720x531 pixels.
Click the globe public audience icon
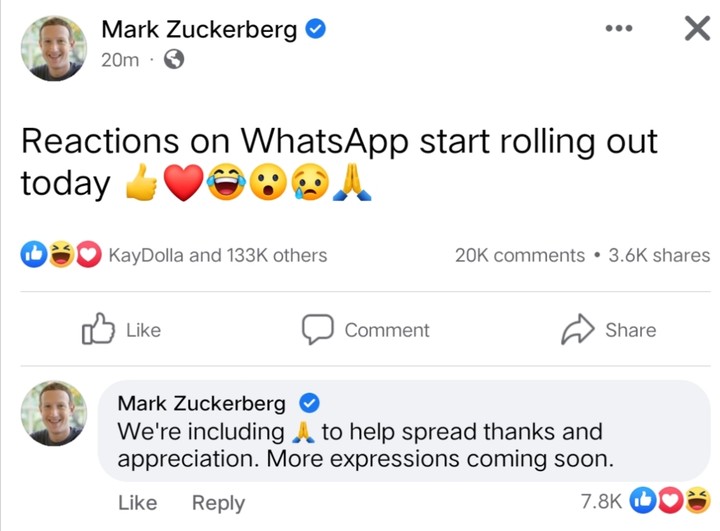(174, 59)
